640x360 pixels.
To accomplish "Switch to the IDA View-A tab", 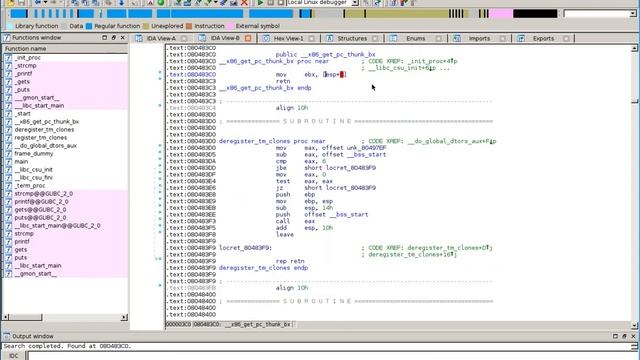I will point(161,38).
